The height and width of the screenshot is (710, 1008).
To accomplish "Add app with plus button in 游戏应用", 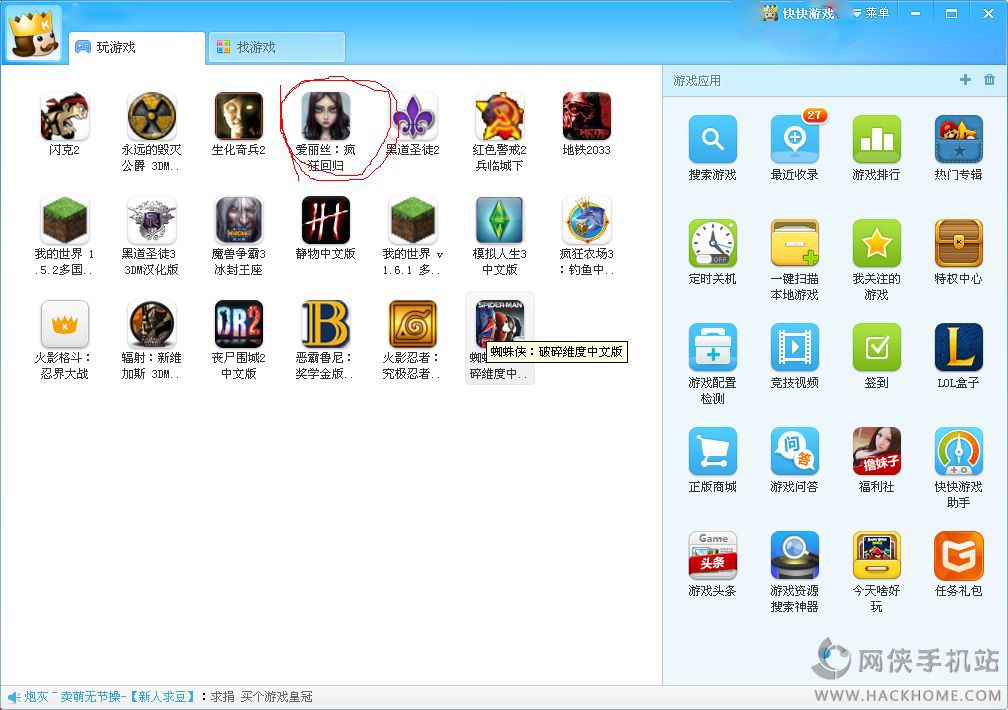I will [x=965, y=80].
